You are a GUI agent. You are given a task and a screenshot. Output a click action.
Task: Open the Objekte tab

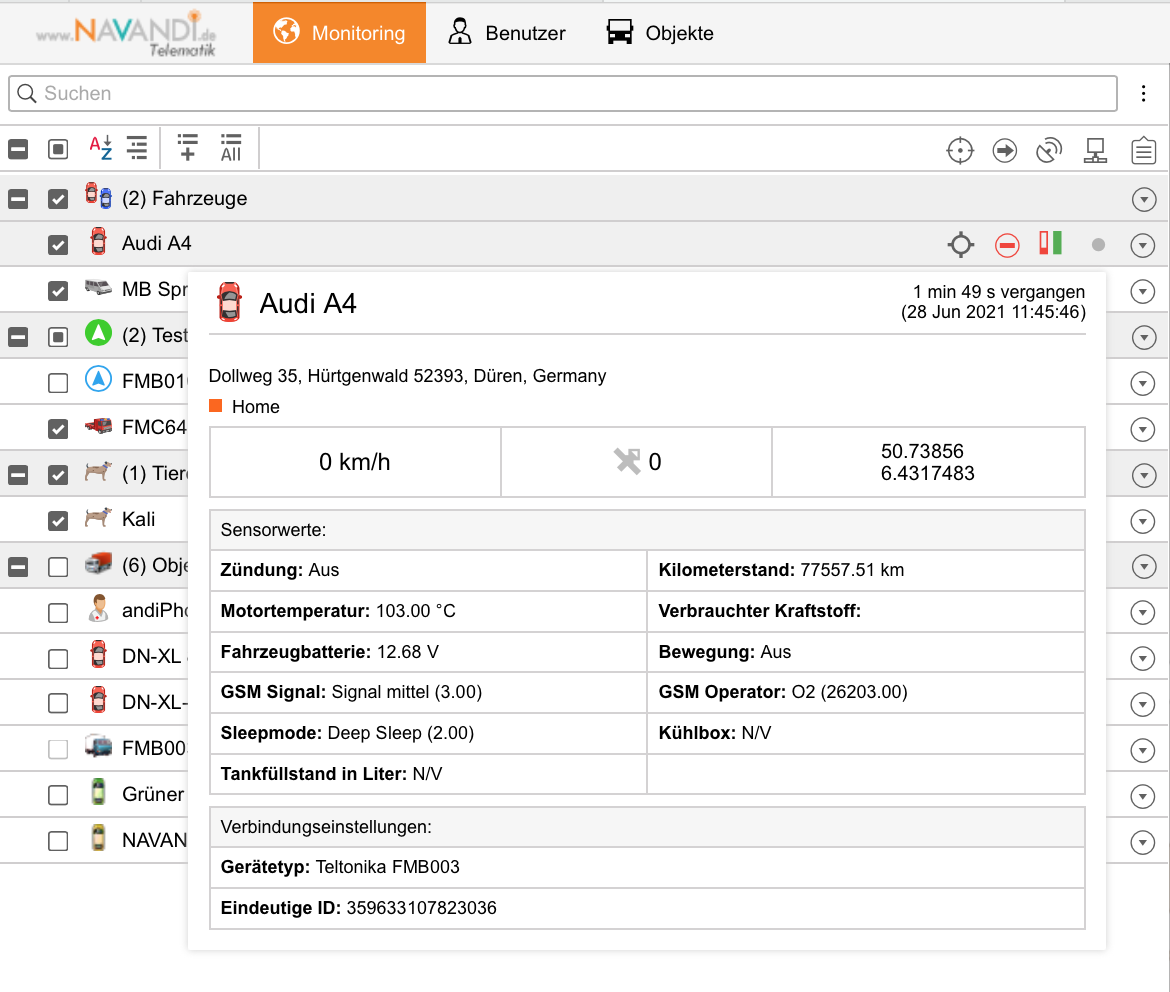pyautogui.click(x=660, y=33)
